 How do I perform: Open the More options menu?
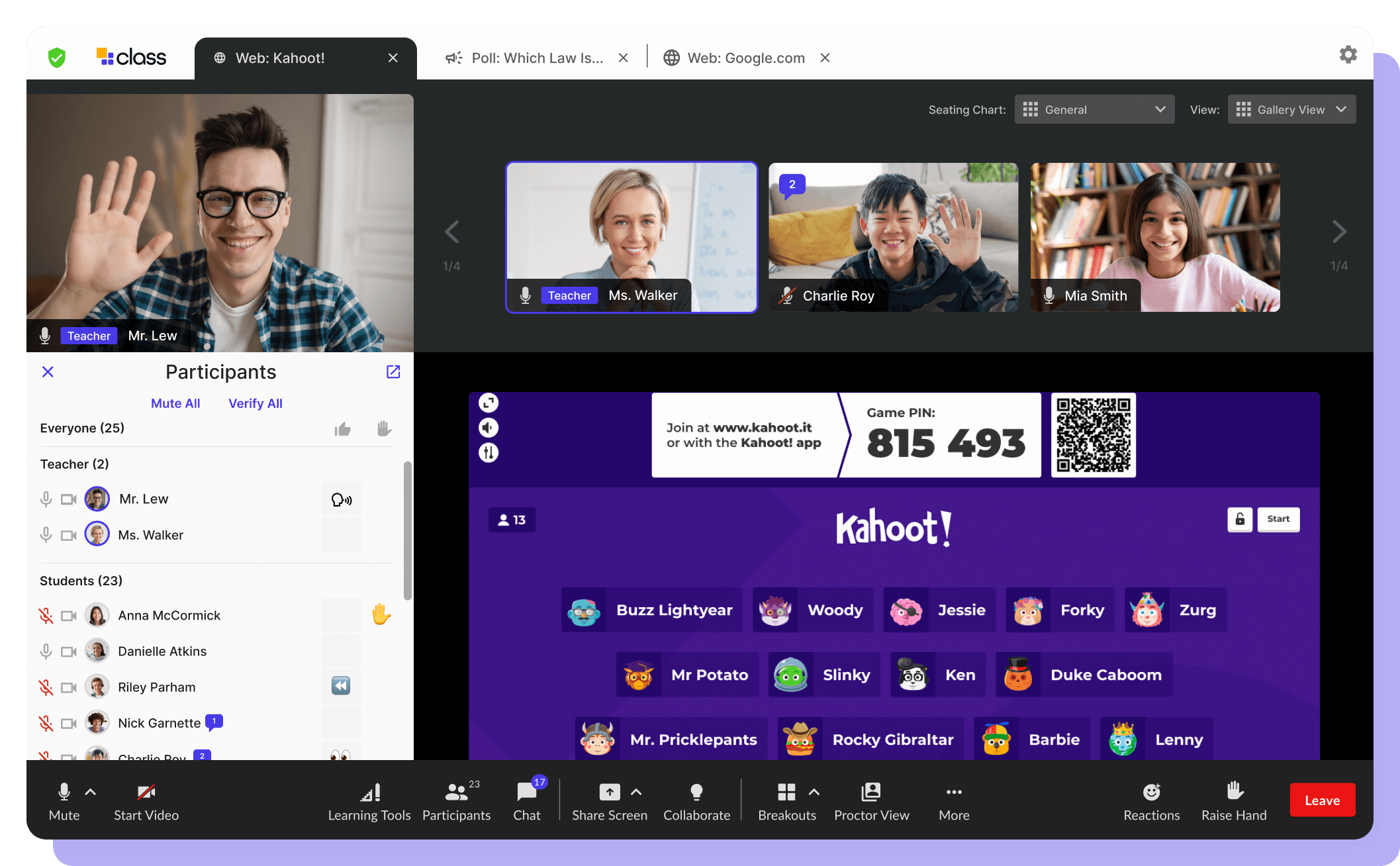[954, 801]
